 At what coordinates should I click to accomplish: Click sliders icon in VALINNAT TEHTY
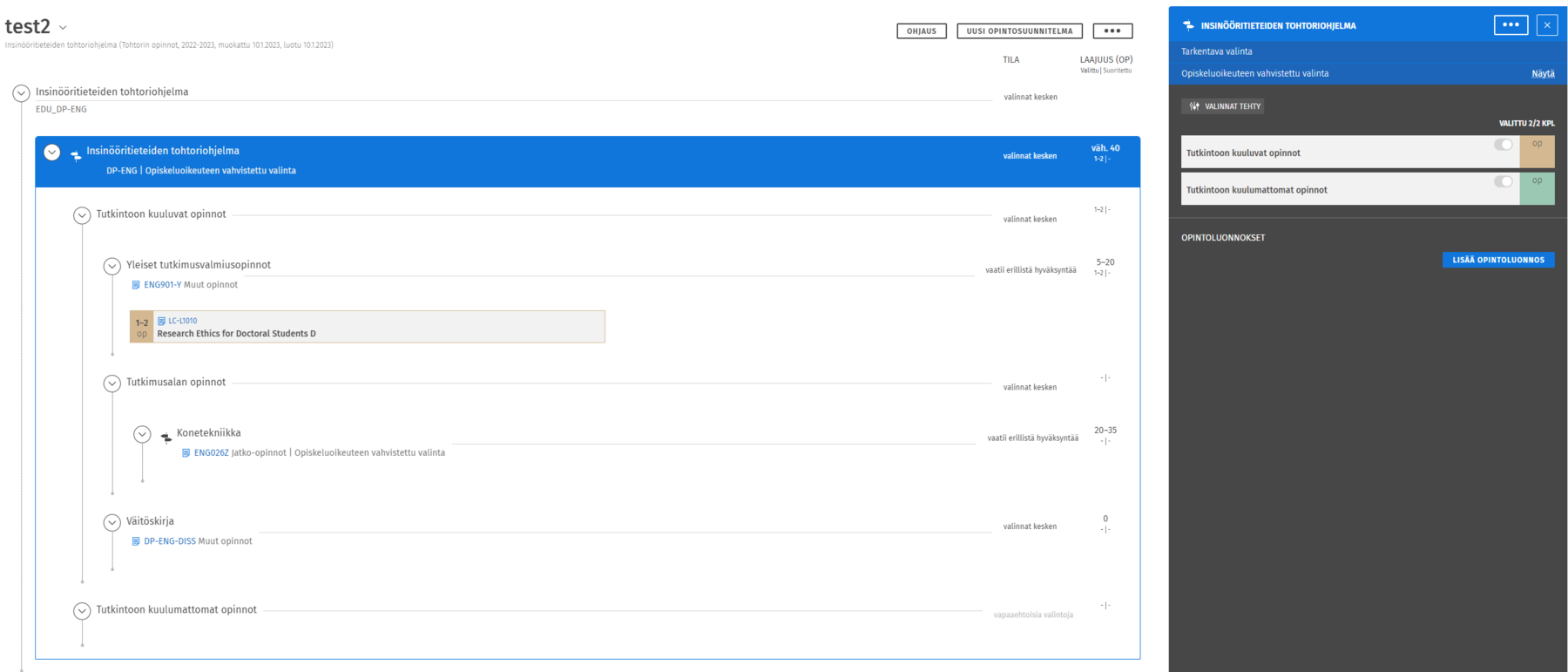tap(1194, 106)
